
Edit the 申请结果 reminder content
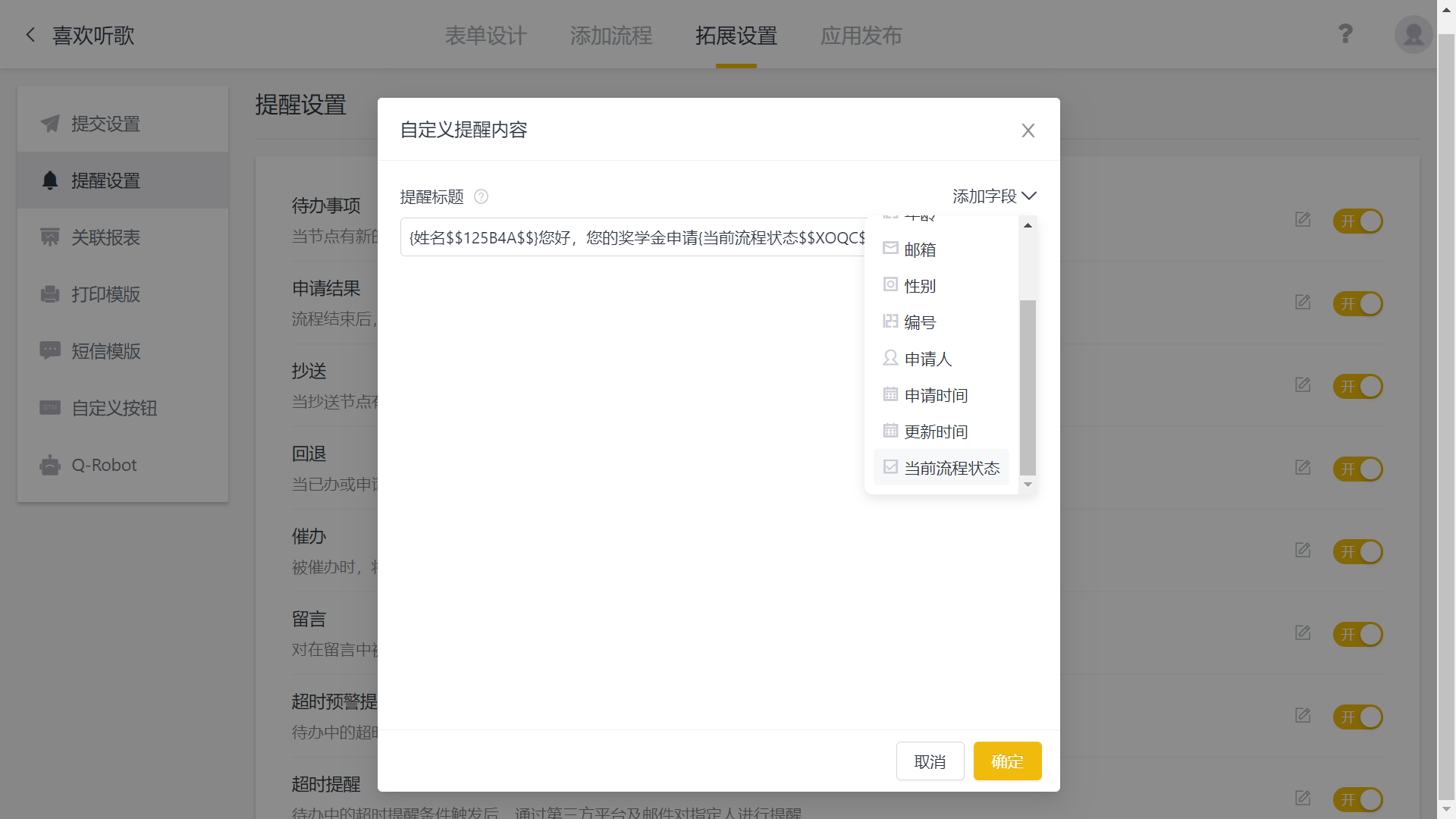click(1303, 303)
